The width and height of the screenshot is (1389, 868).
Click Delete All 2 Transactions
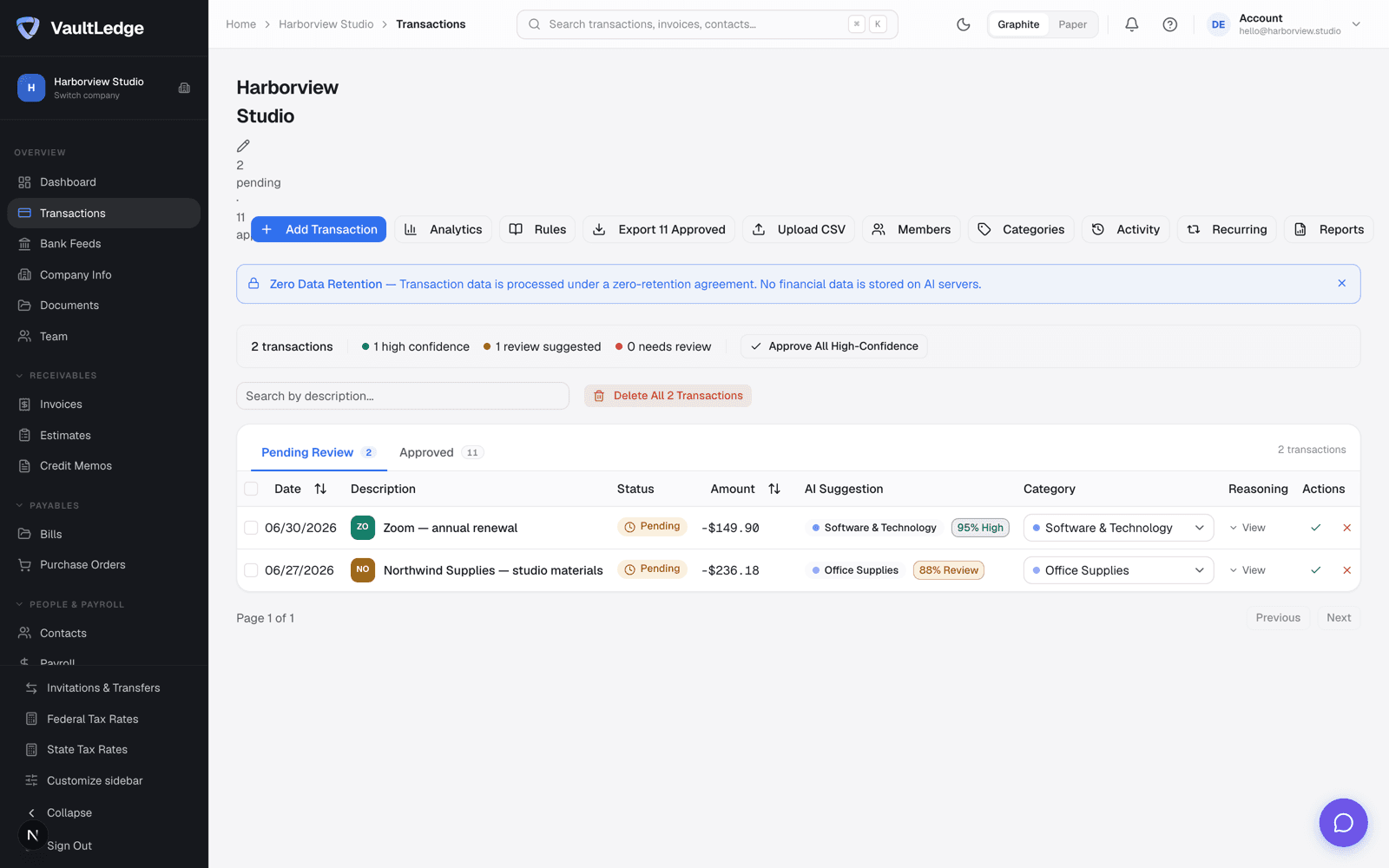pos(668,396)
